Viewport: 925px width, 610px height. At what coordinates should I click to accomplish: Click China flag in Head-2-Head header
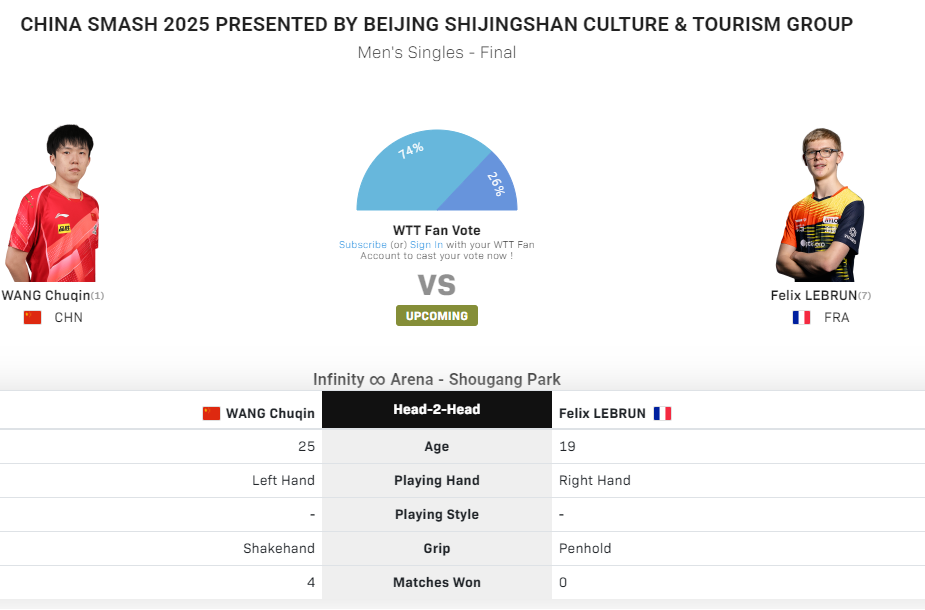[211, 413]
